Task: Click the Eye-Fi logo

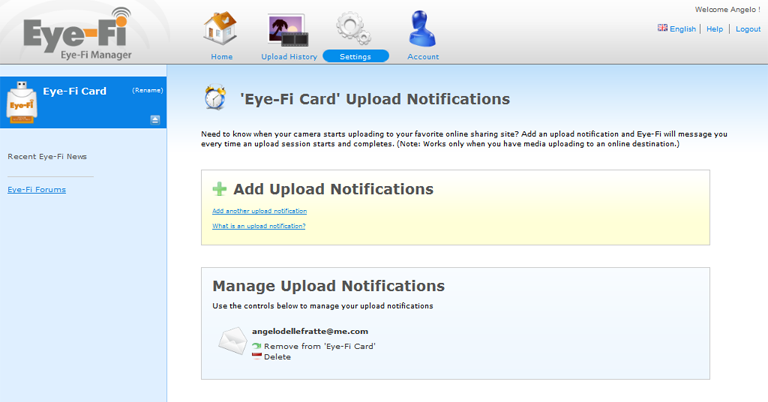Action: [78, 33]
